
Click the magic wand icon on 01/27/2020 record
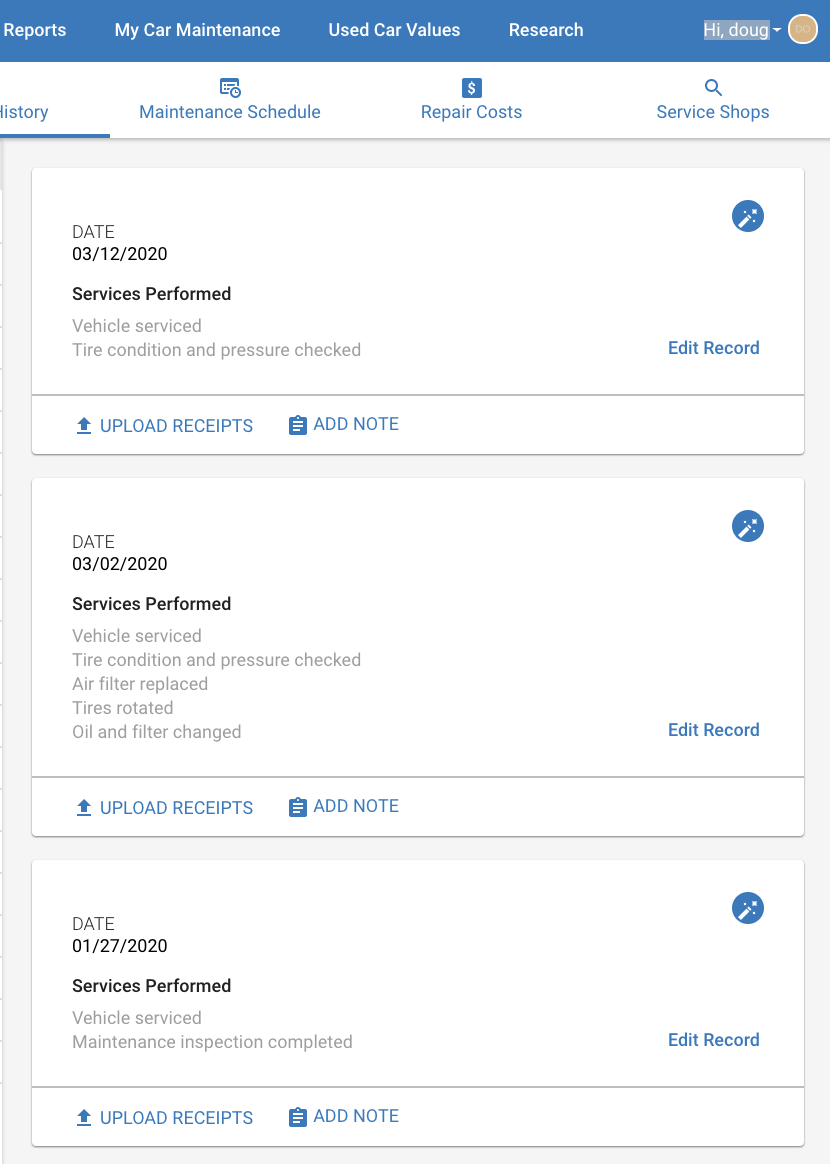click(x=748, y=908)
